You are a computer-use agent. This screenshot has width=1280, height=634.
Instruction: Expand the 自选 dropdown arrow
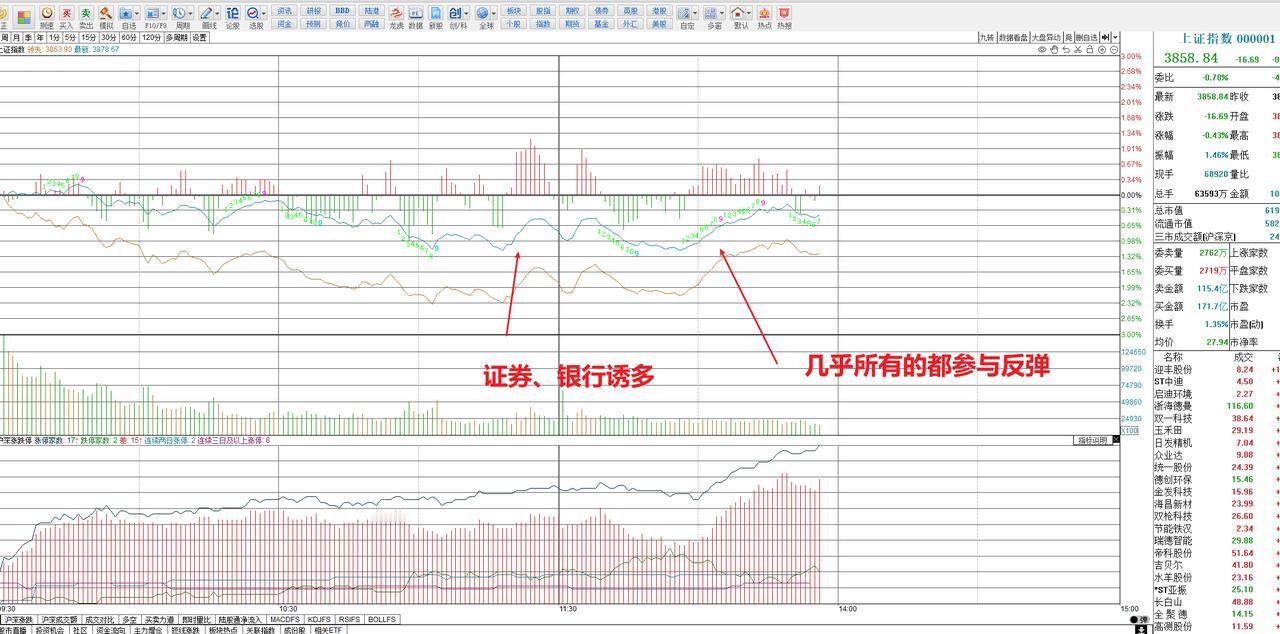139,13
